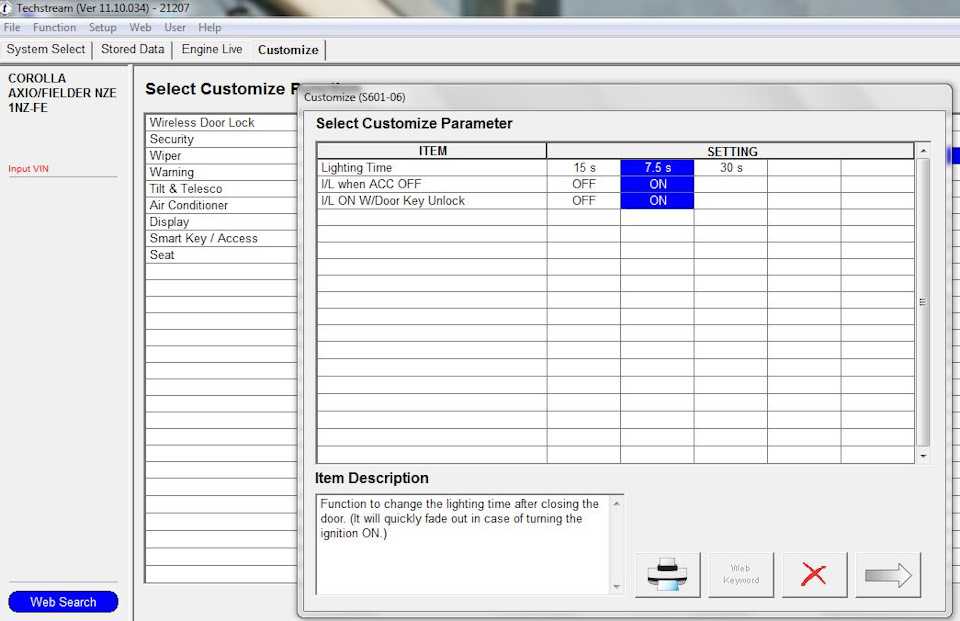Viewport: 960px width, 621px height.
Task: Click the parameter table scroll up arrow
Action: pos(923,150)
